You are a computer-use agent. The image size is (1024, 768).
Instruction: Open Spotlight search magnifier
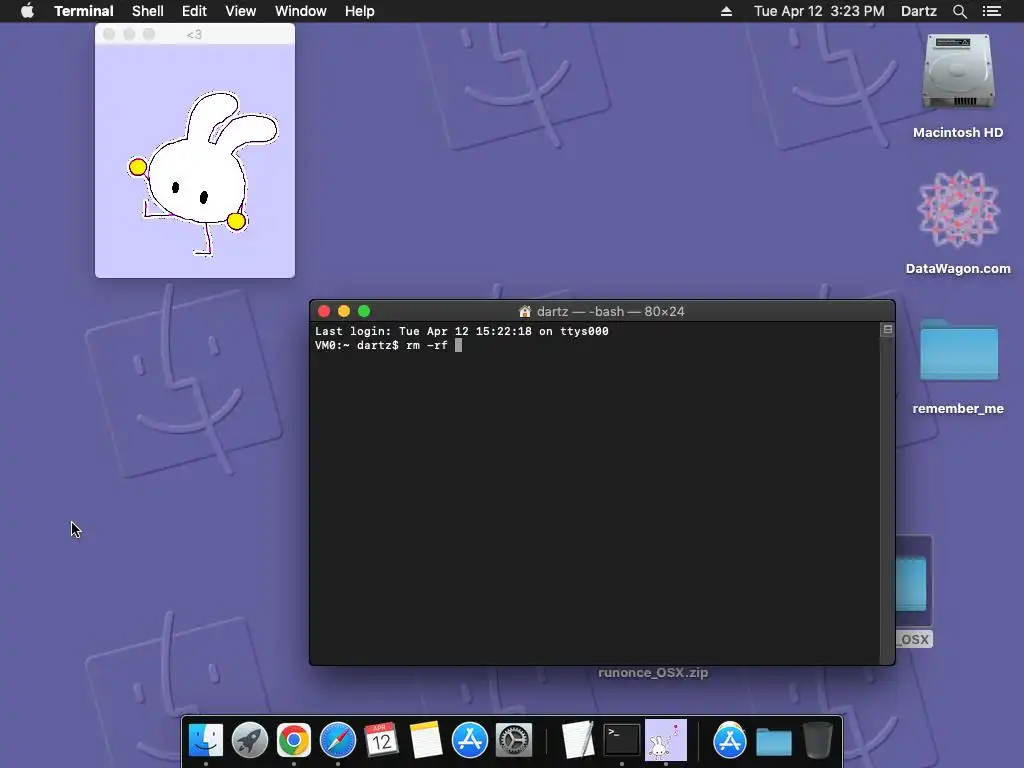pyautogui.click(x=959, y=11)
